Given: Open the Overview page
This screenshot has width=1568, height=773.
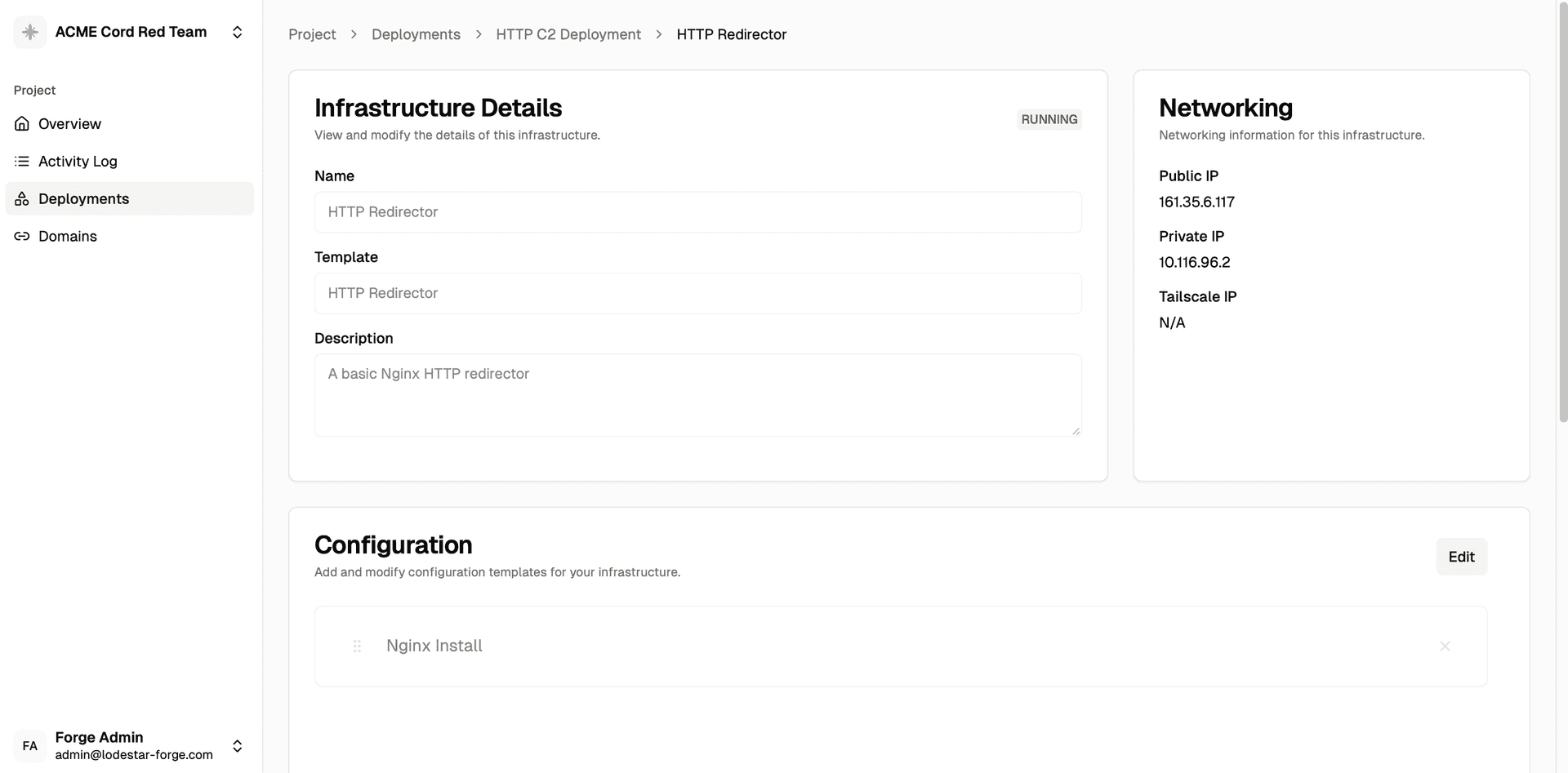Looking at the screenshot, I should [130, 124].
